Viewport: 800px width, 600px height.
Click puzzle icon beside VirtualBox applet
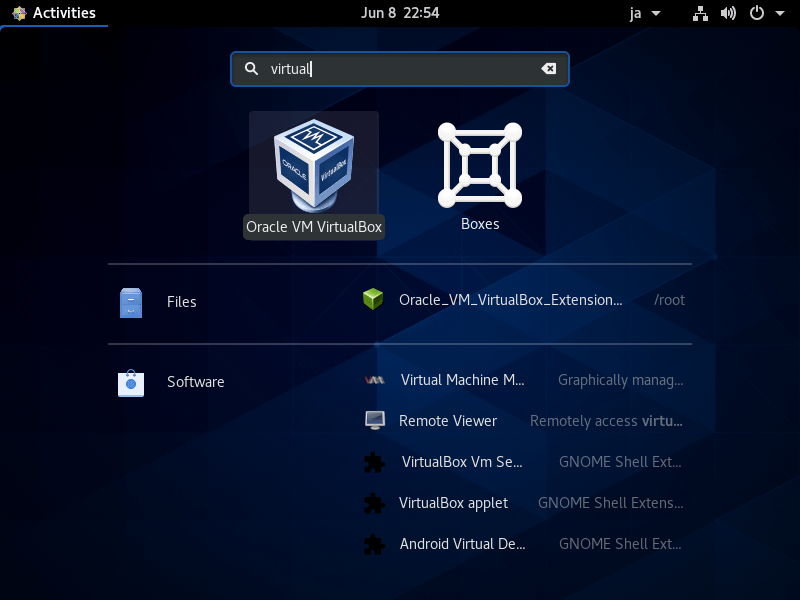pyautogui.click(x=375, y=503)
